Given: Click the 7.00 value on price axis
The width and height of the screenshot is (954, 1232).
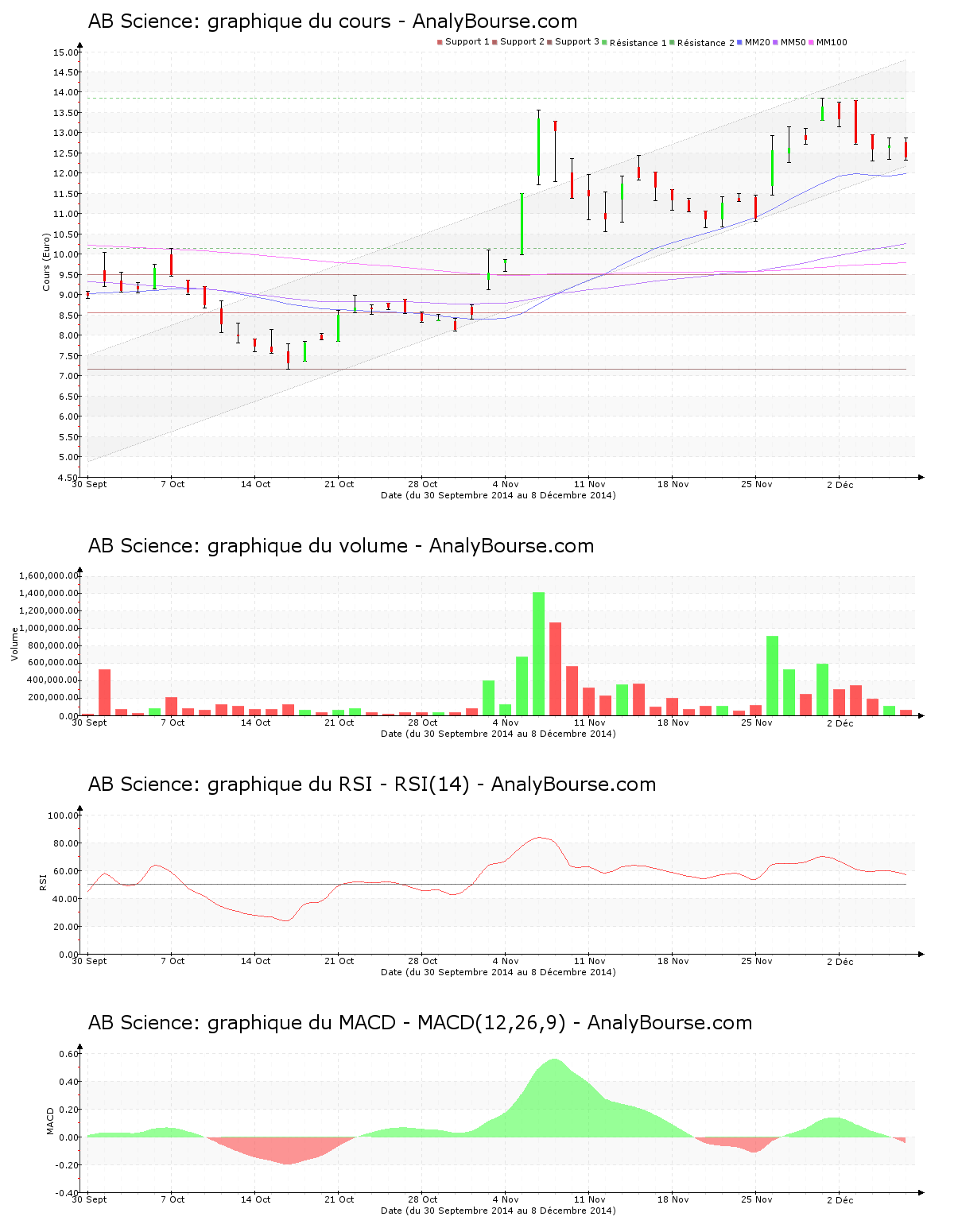Looking at the screenshot, I should [x=68, y=376].
